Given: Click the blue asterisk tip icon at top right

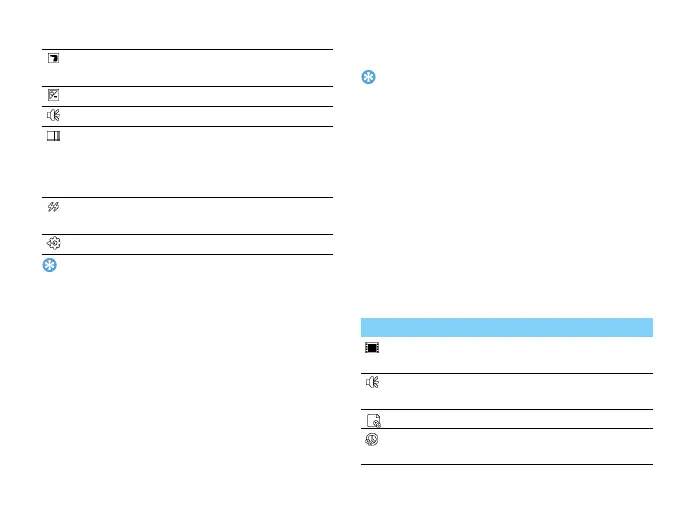Looking at the screenshot, I should click(x=368, y=77).
